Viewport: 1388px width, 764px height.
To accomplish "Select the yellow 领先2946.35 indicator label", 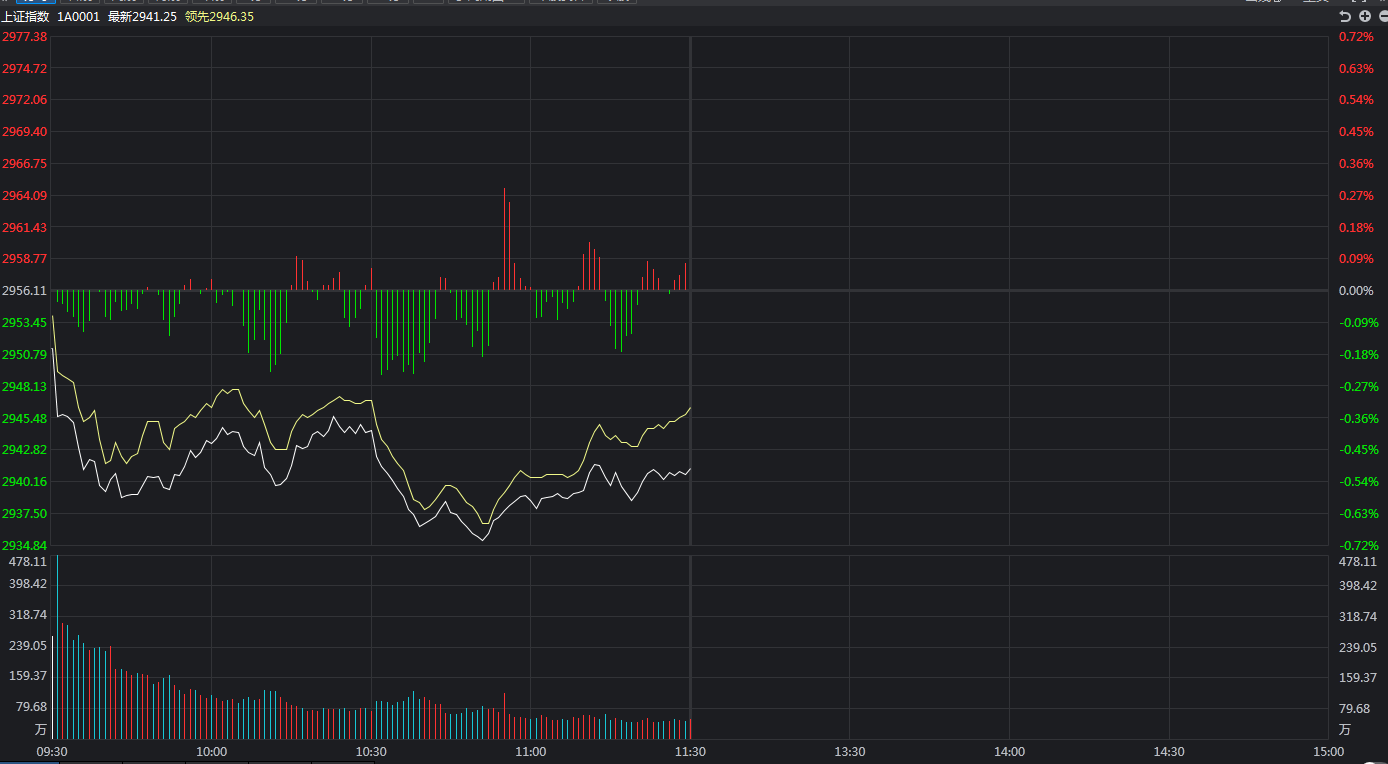I will (219, 17).
